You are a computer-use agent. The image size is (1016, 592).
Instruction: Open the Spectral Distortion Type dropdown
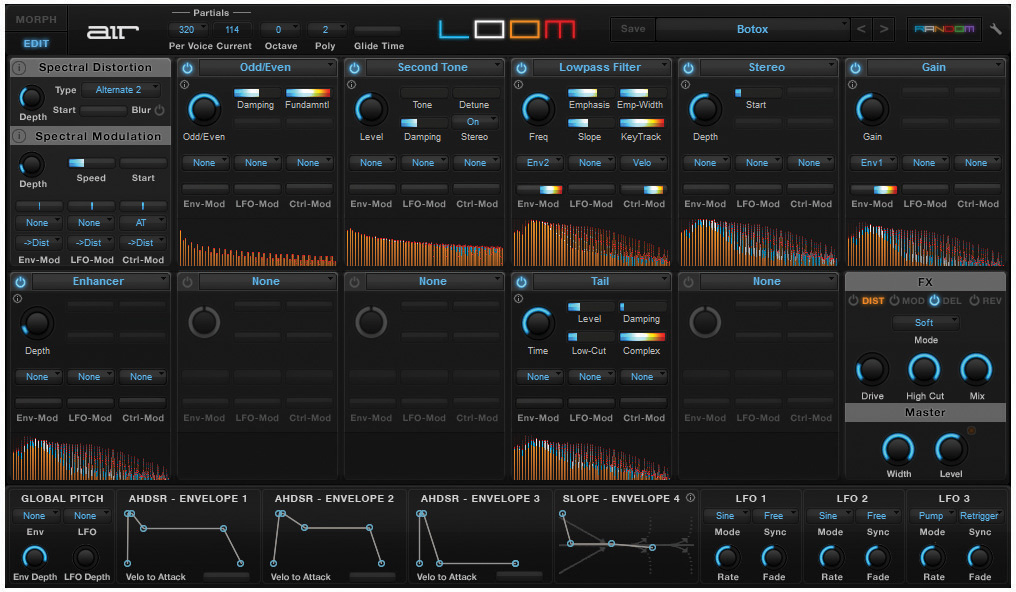click(119, 90)
